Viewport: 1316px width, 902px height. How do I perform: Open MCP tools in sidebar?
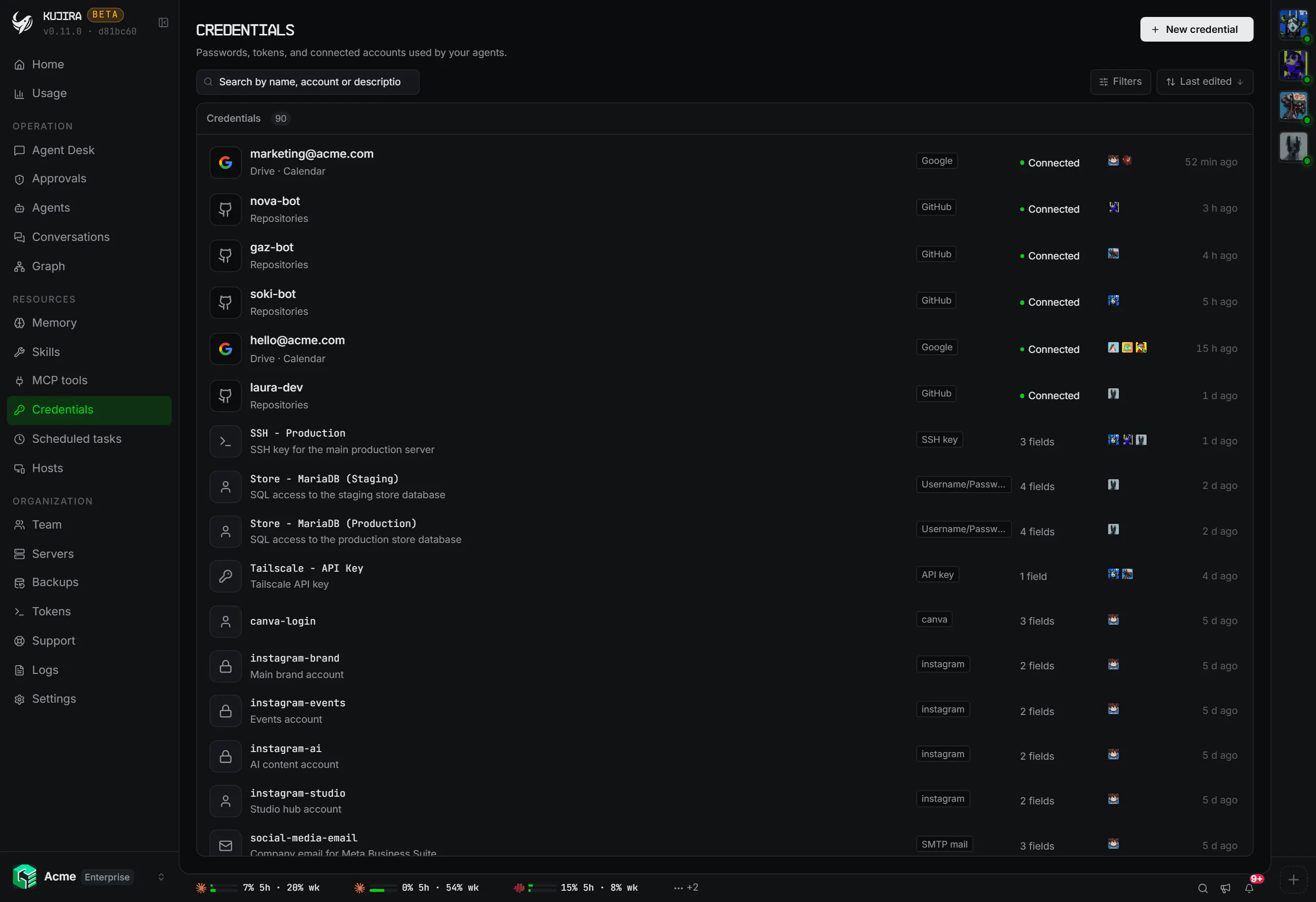[89, 380]
